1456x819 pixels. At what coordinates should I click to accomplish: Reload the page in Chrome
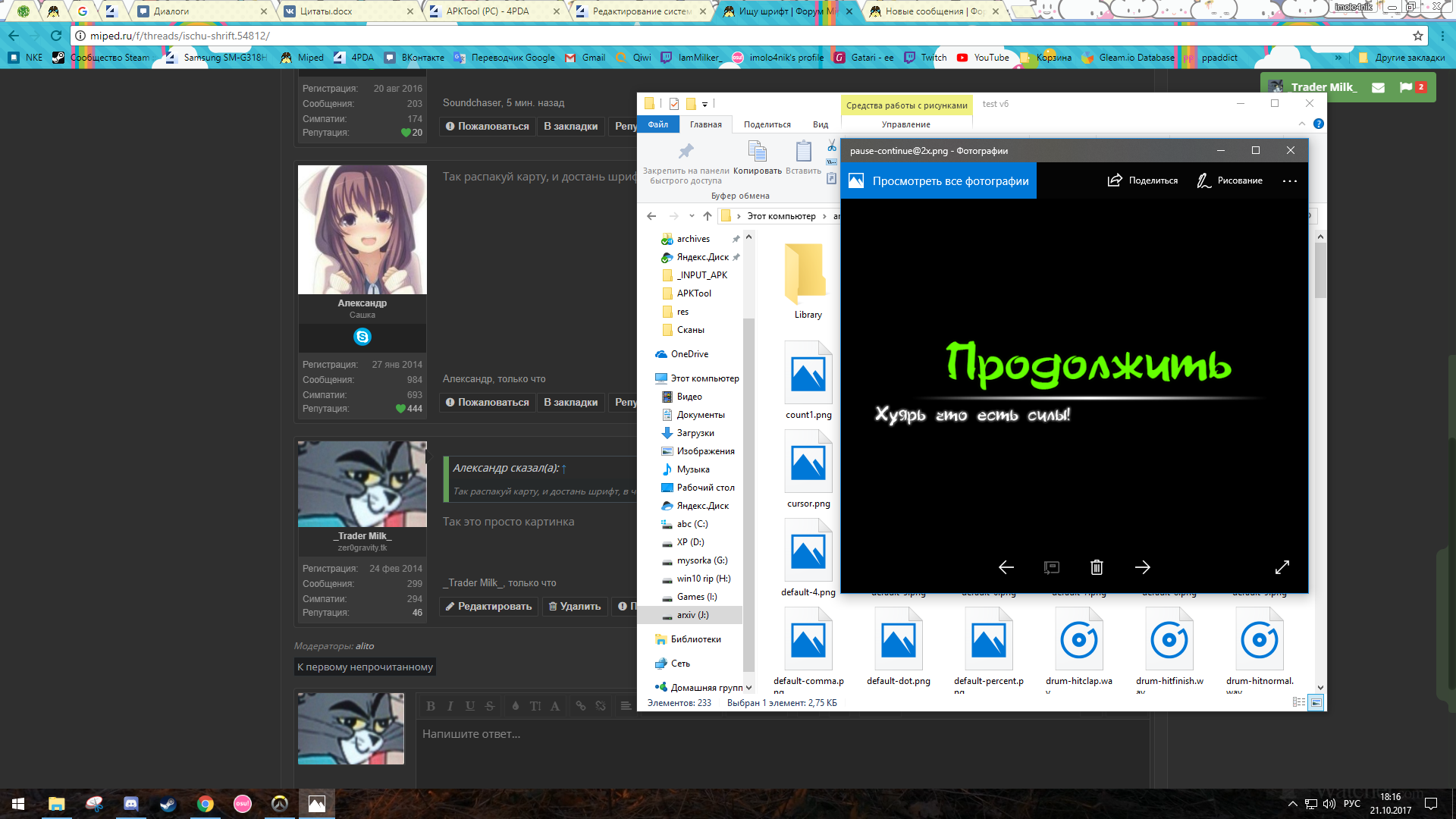point(56,36)
